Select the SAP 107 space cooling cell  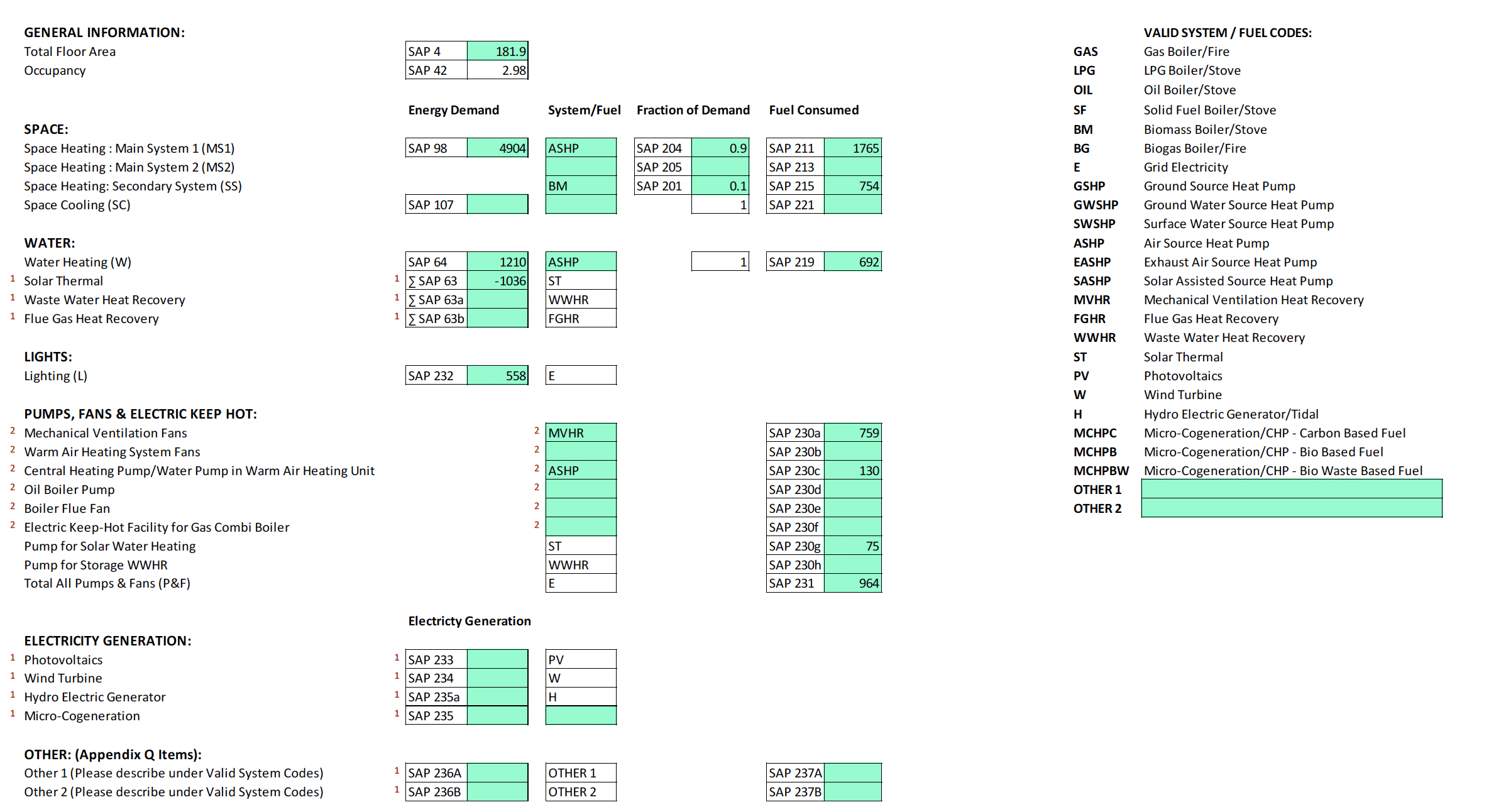click(x=497, y=204)
